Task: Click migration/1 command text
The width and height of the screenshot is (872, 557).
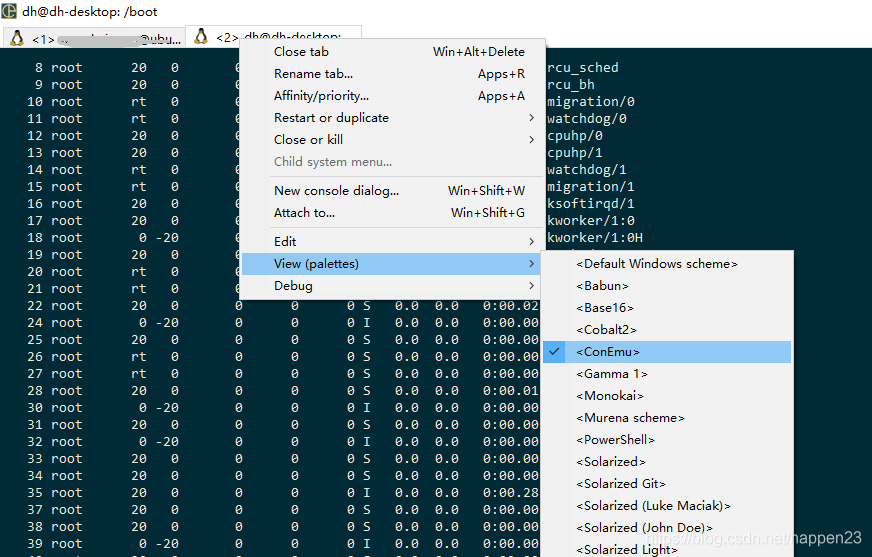Action: click(591, 187)
